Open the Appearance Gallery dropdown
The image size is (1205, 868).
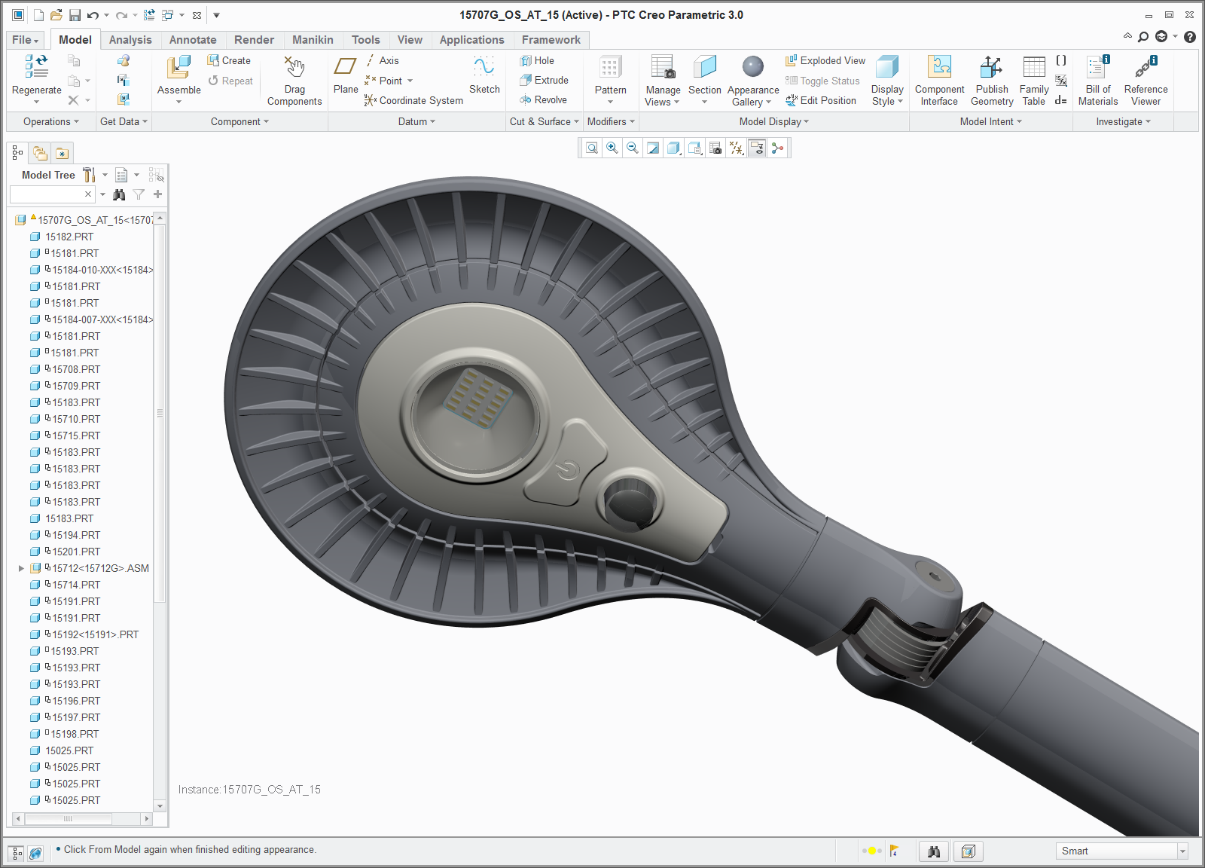768,103
